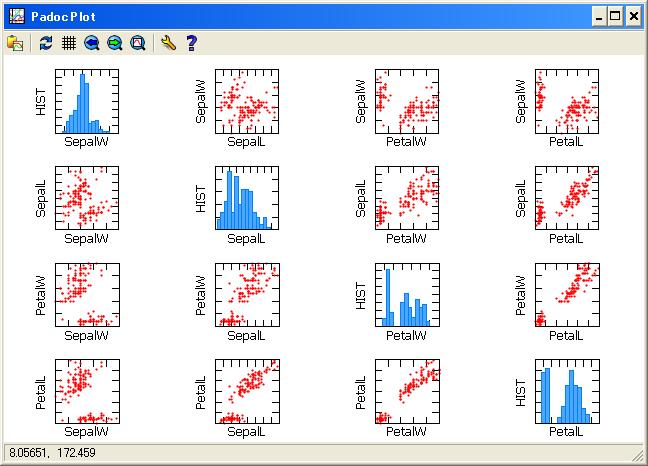Click the coordinates readout in status bar
The height and width of the screenshot is (466, 648).
[45, 454]
